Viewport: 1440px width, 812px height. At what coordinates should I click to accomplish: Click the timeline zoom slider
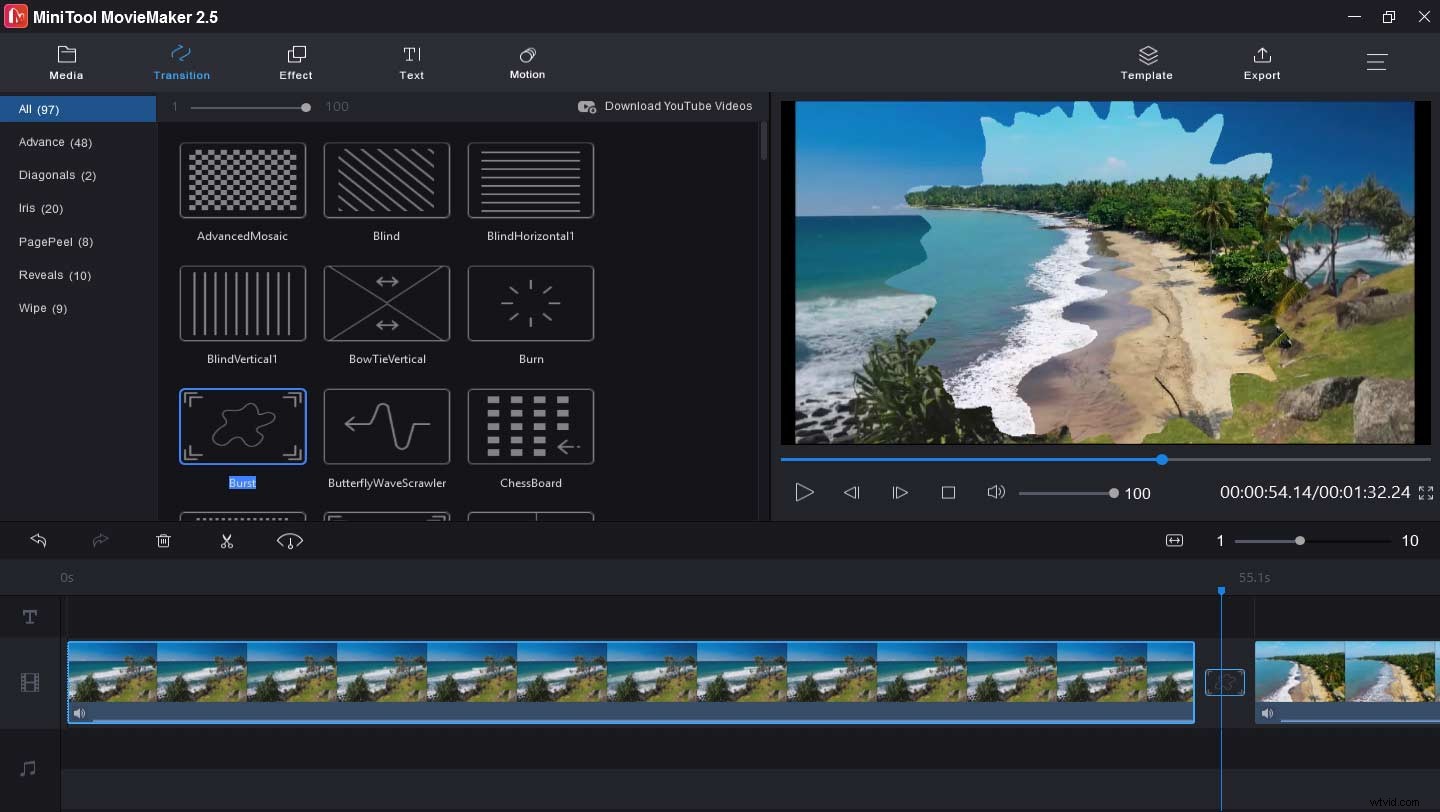click(x=1300, y=541)
